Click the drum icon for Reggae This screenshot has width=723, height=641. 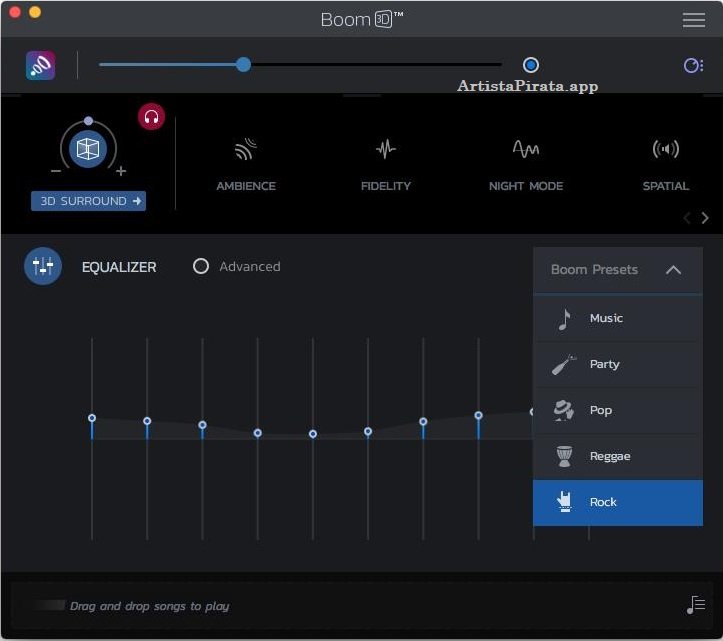(564, 457)
